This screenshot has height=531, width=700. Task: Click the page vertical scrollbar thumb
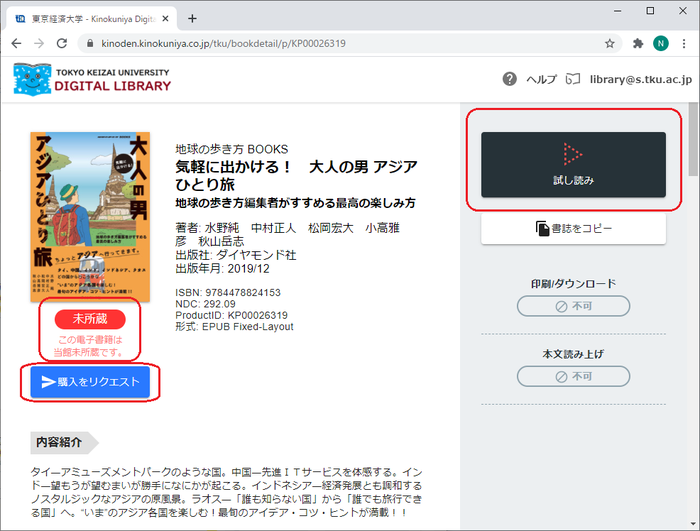click(x=692, y=138)
